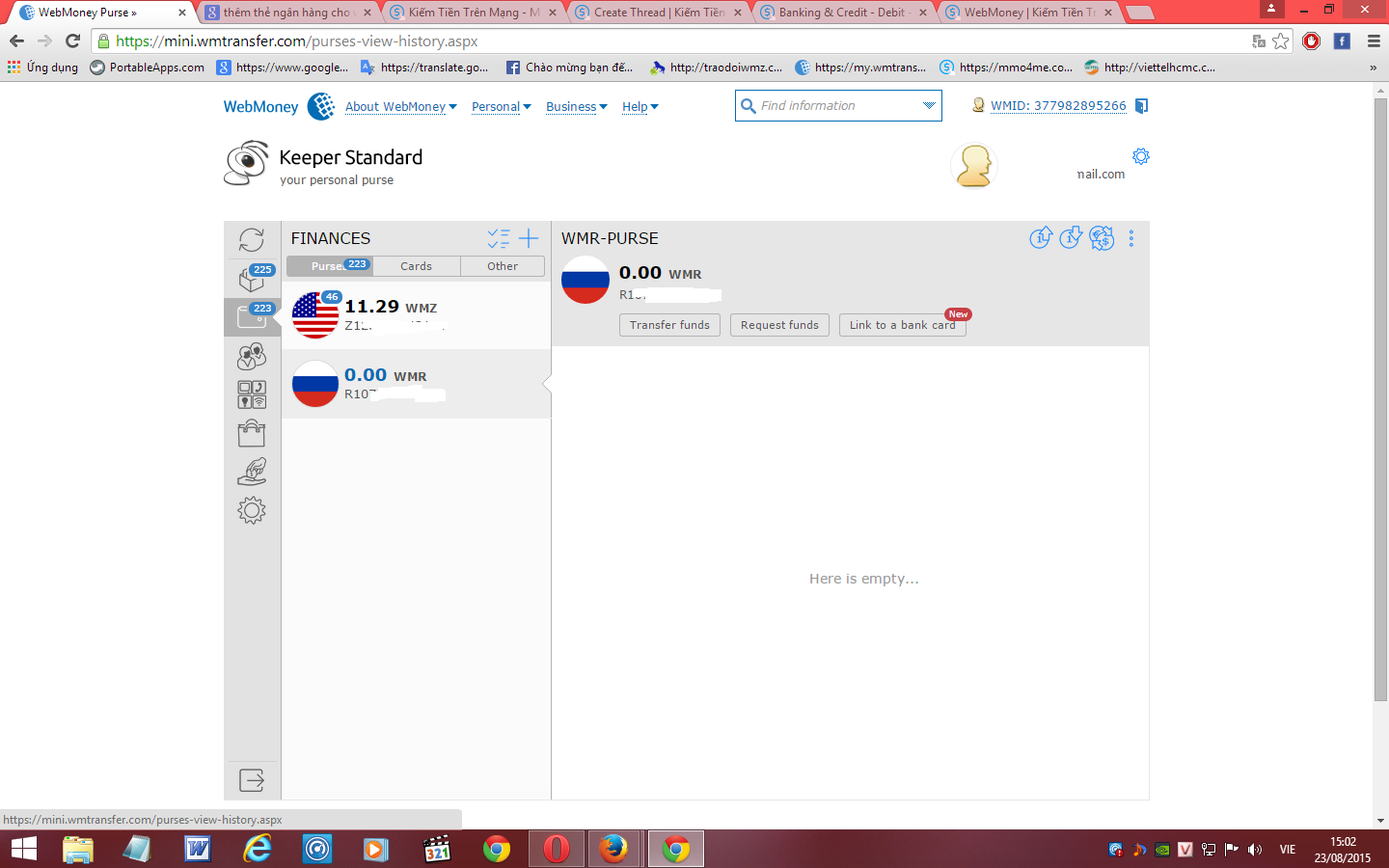Switch to Create Thread browser tab
The image size is (1389, 868).
coord(659,13)
